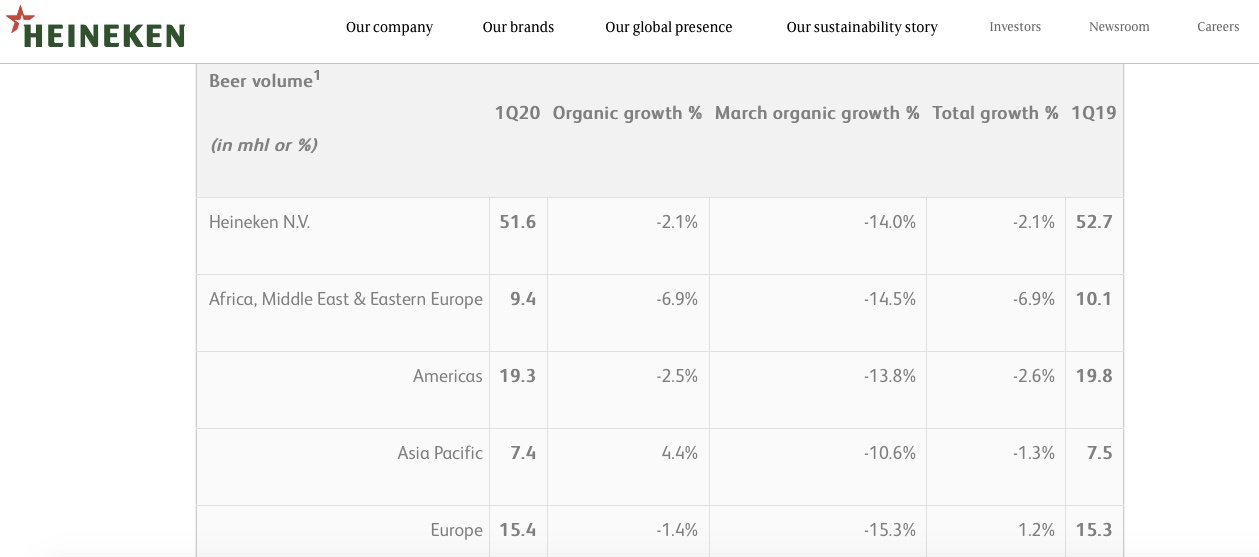This screenshot has width=1259, height=557.
Task: Select the Americas row label
Action: pos(448,376)
